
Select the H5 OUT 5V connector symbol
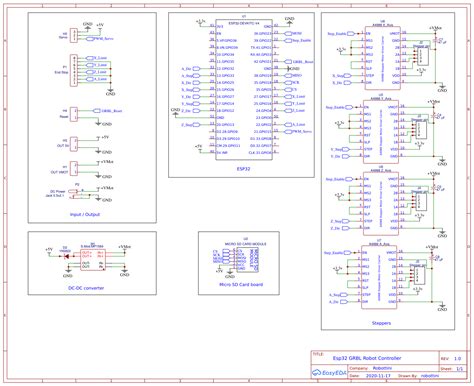click(74, 144)
